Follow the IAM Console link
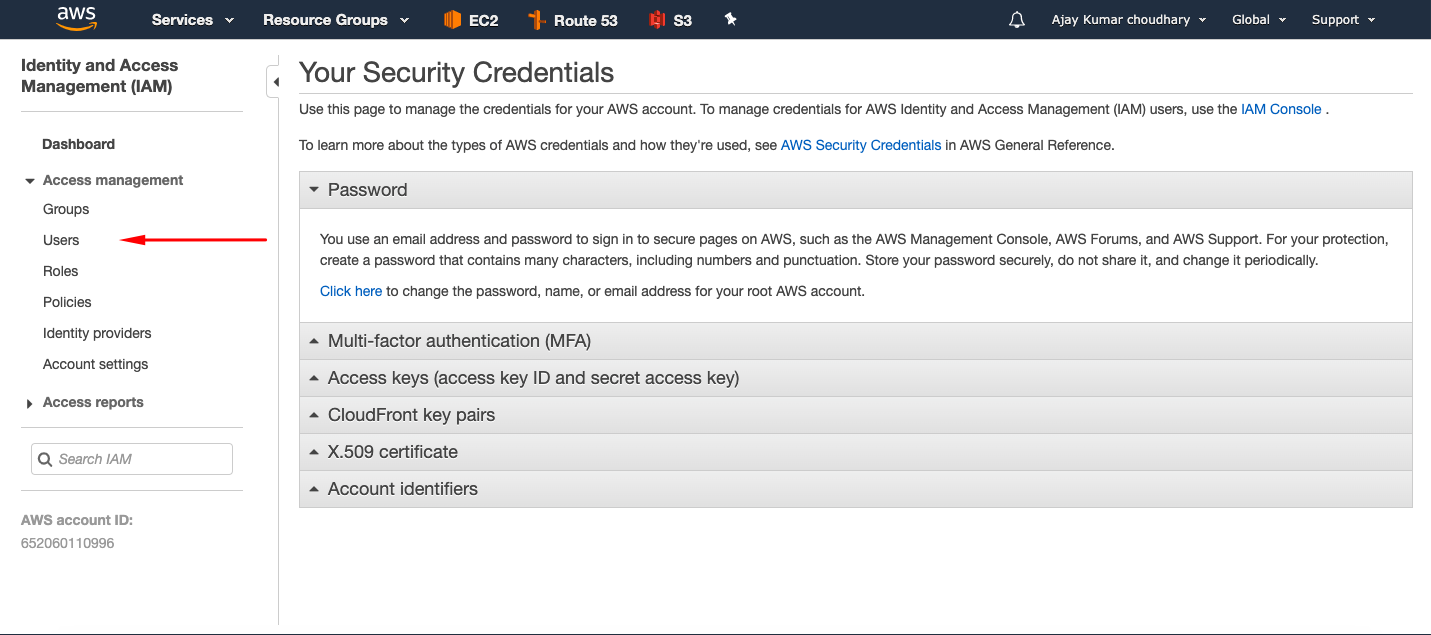 1281,109
